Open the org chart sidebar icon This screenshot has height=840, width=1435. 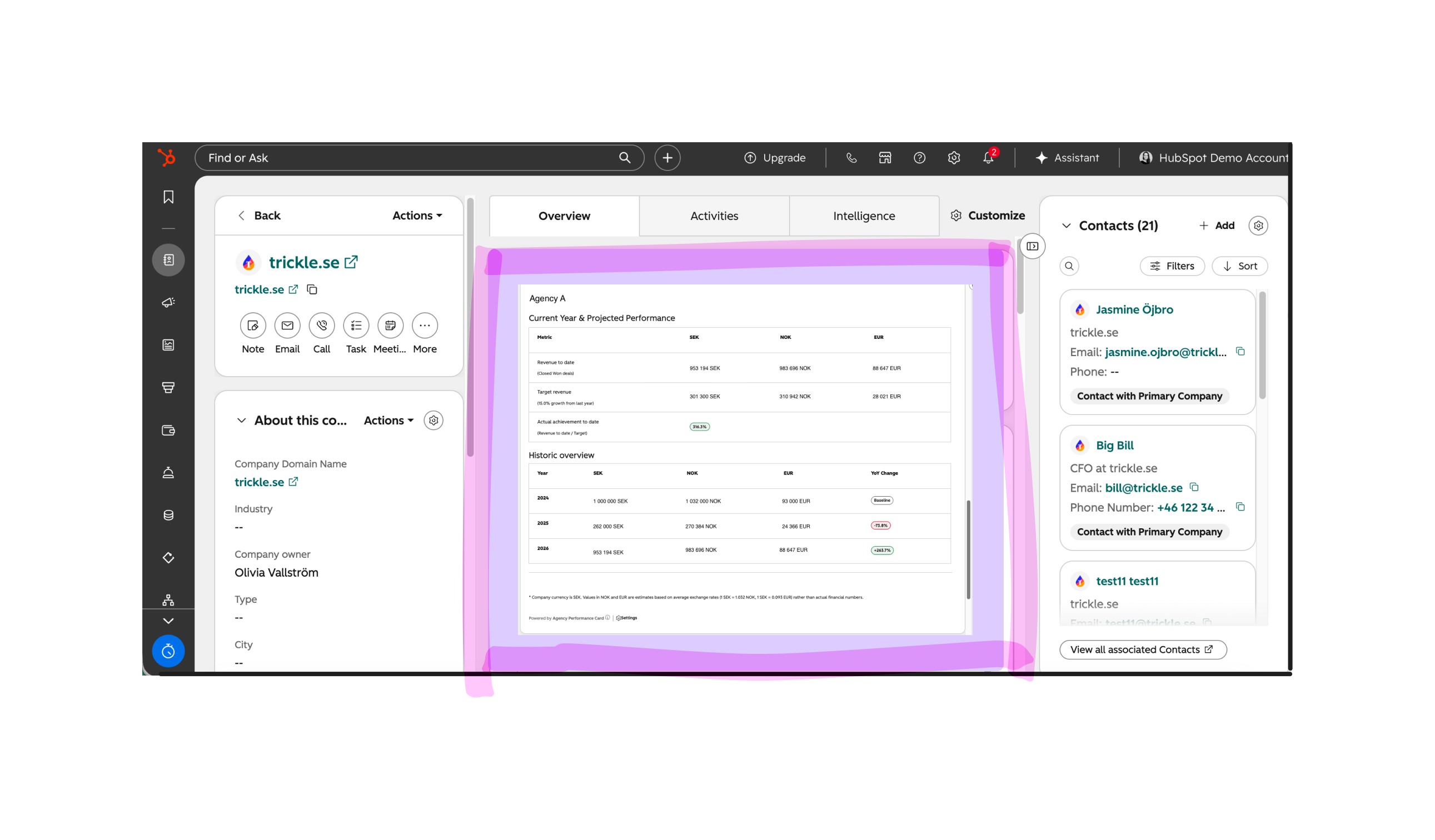[x=168, y=600]
